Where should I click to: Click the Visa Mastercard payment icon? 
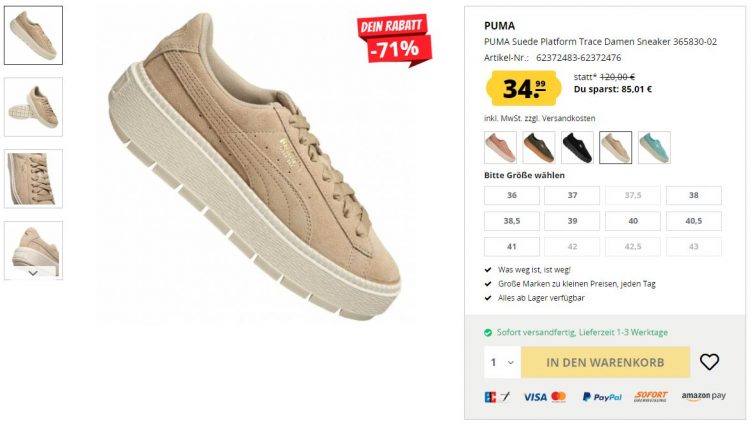pos(545,397)
